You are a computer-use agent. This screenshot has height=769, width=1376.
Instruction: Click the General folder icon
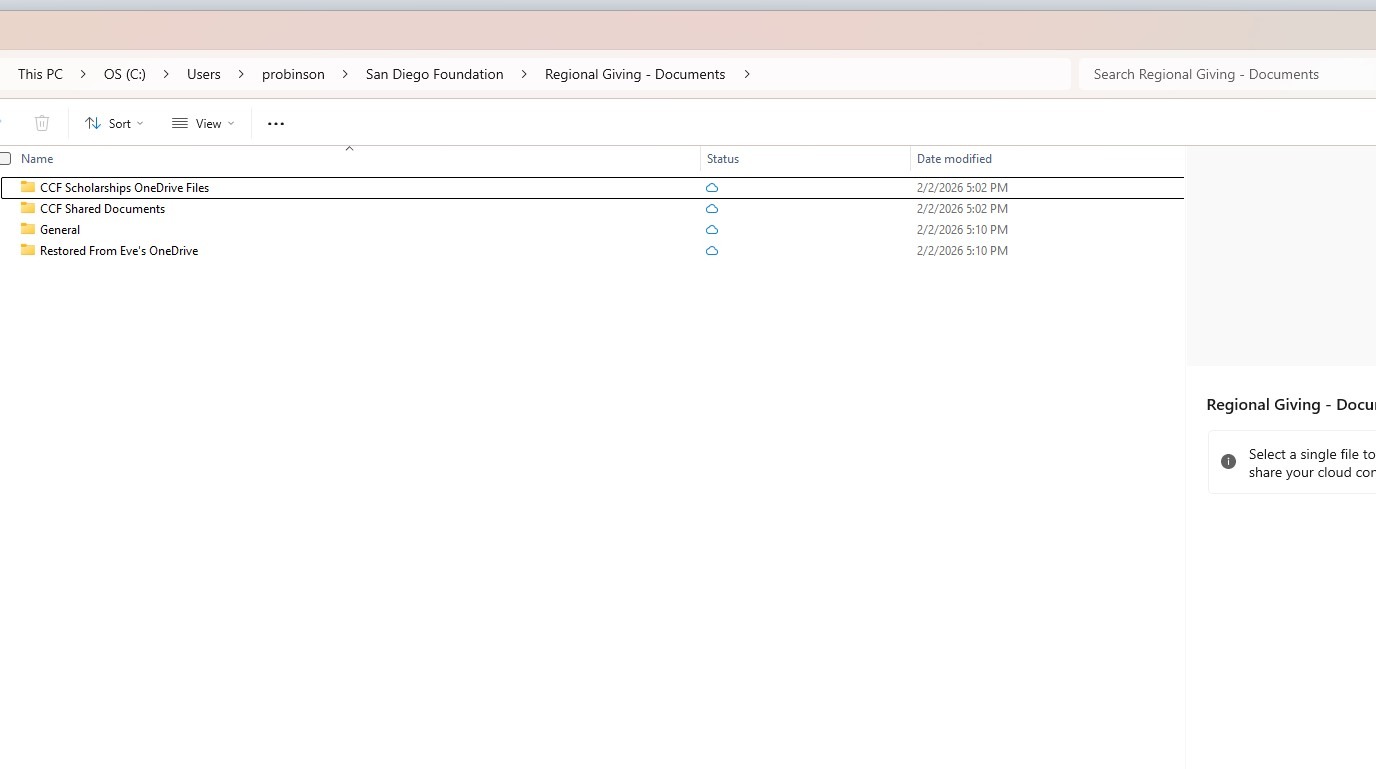[x=28, y=229]
